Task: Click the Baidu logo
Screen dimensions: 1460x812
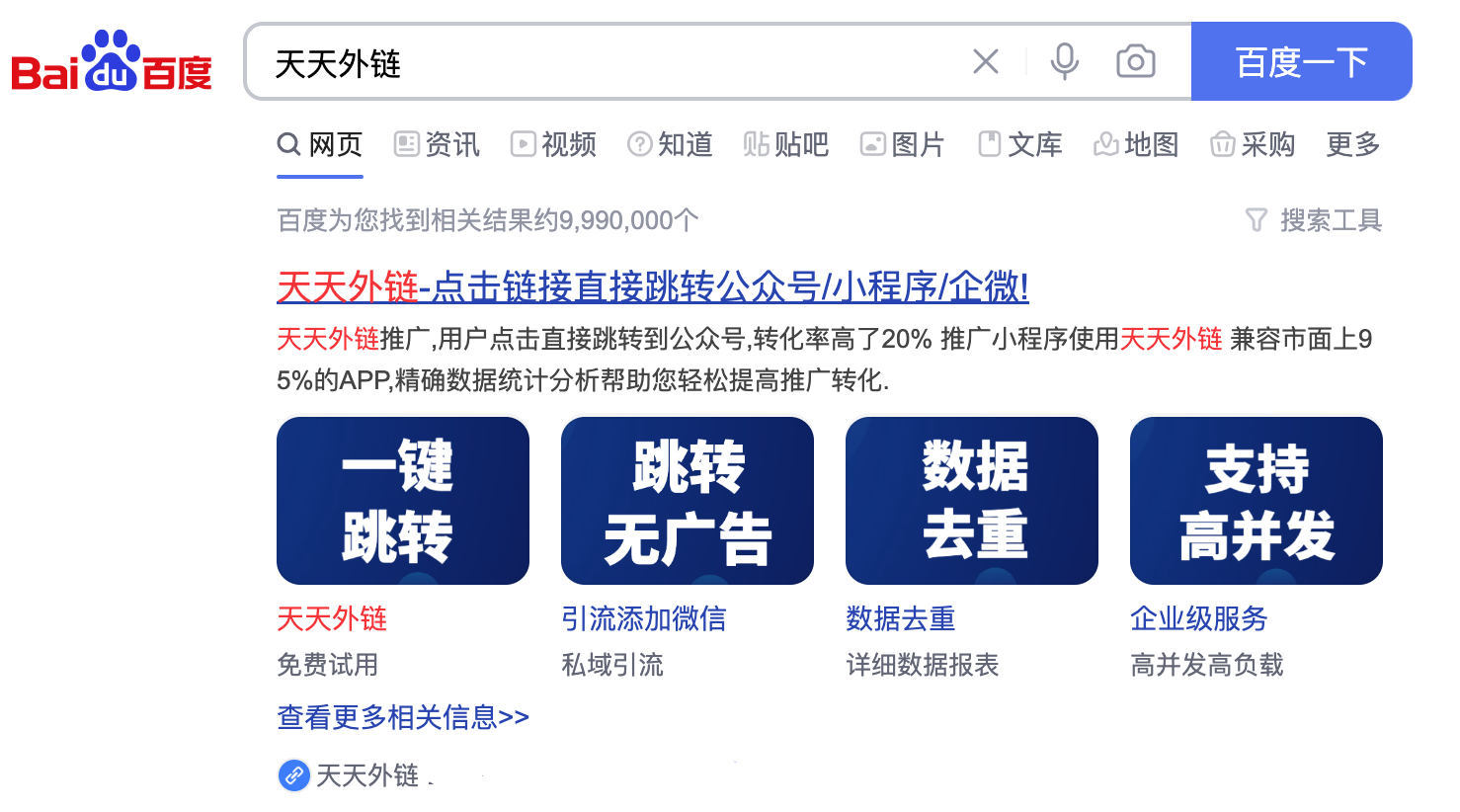Action: pos(112,61)
